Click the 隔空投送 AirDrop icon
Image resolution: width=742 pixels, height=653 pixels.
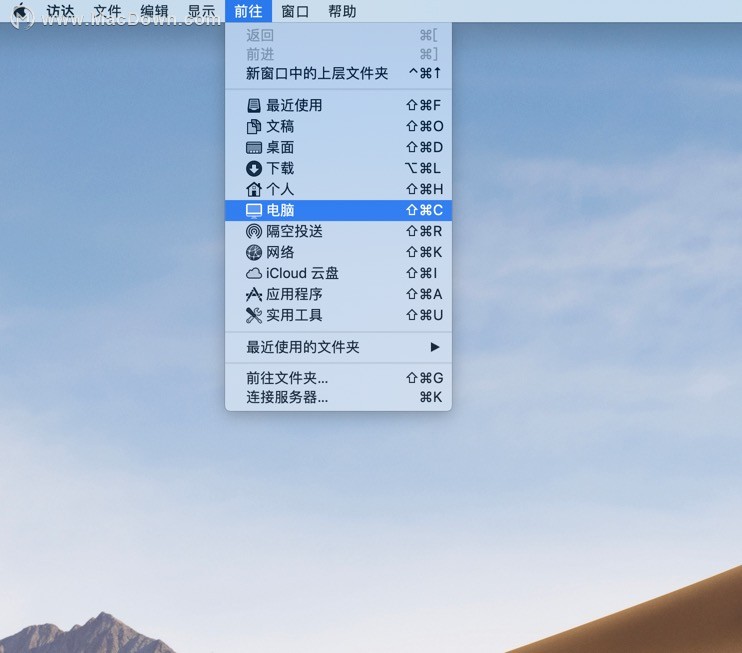[254, 231]
